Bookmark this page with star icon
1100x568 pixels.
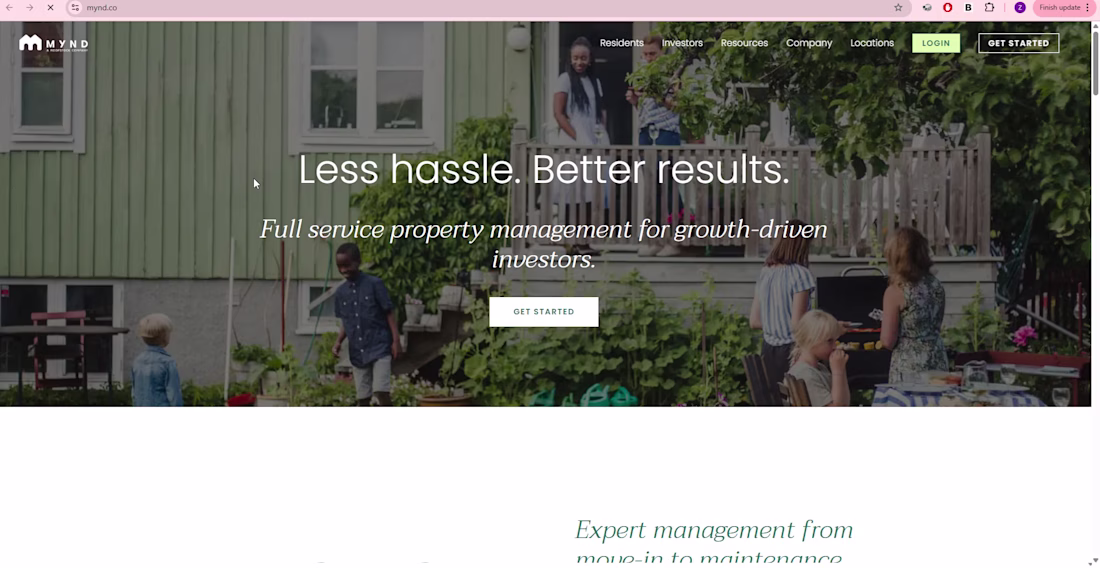click(x=898, y=8)
